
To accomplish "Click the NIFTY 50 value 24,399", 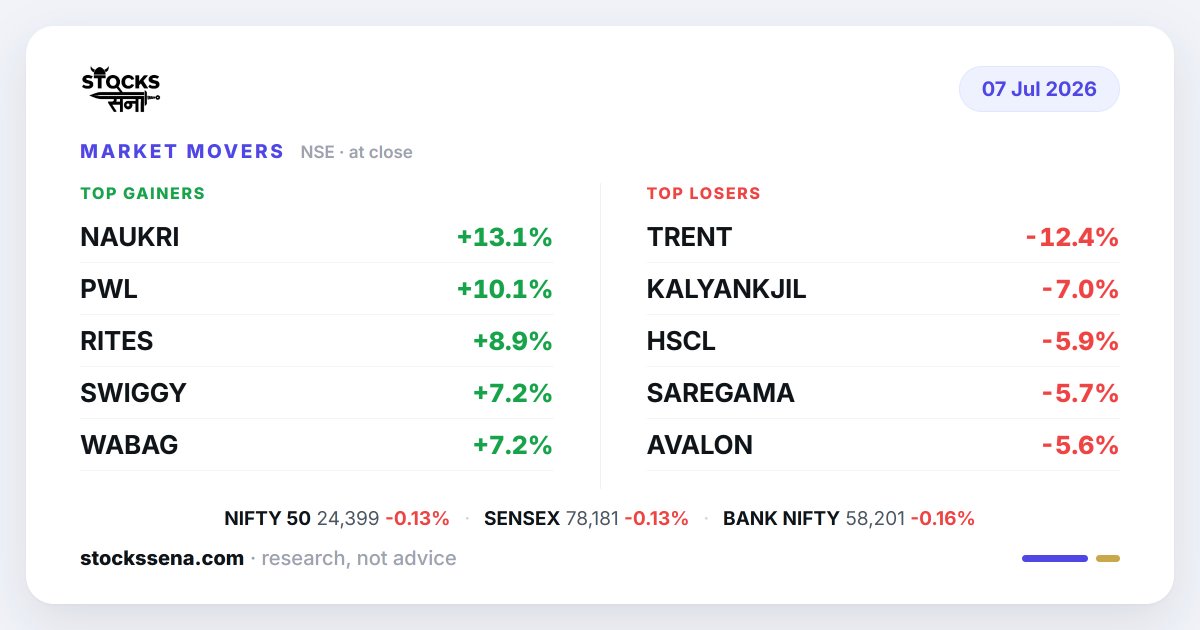I will pos(348,519).
